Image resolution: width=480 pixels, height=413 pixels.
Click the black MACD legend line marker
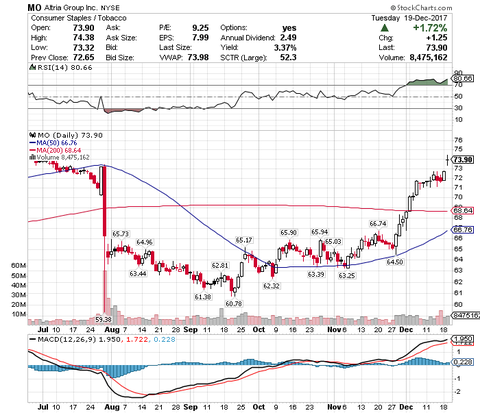click(33, 340)
